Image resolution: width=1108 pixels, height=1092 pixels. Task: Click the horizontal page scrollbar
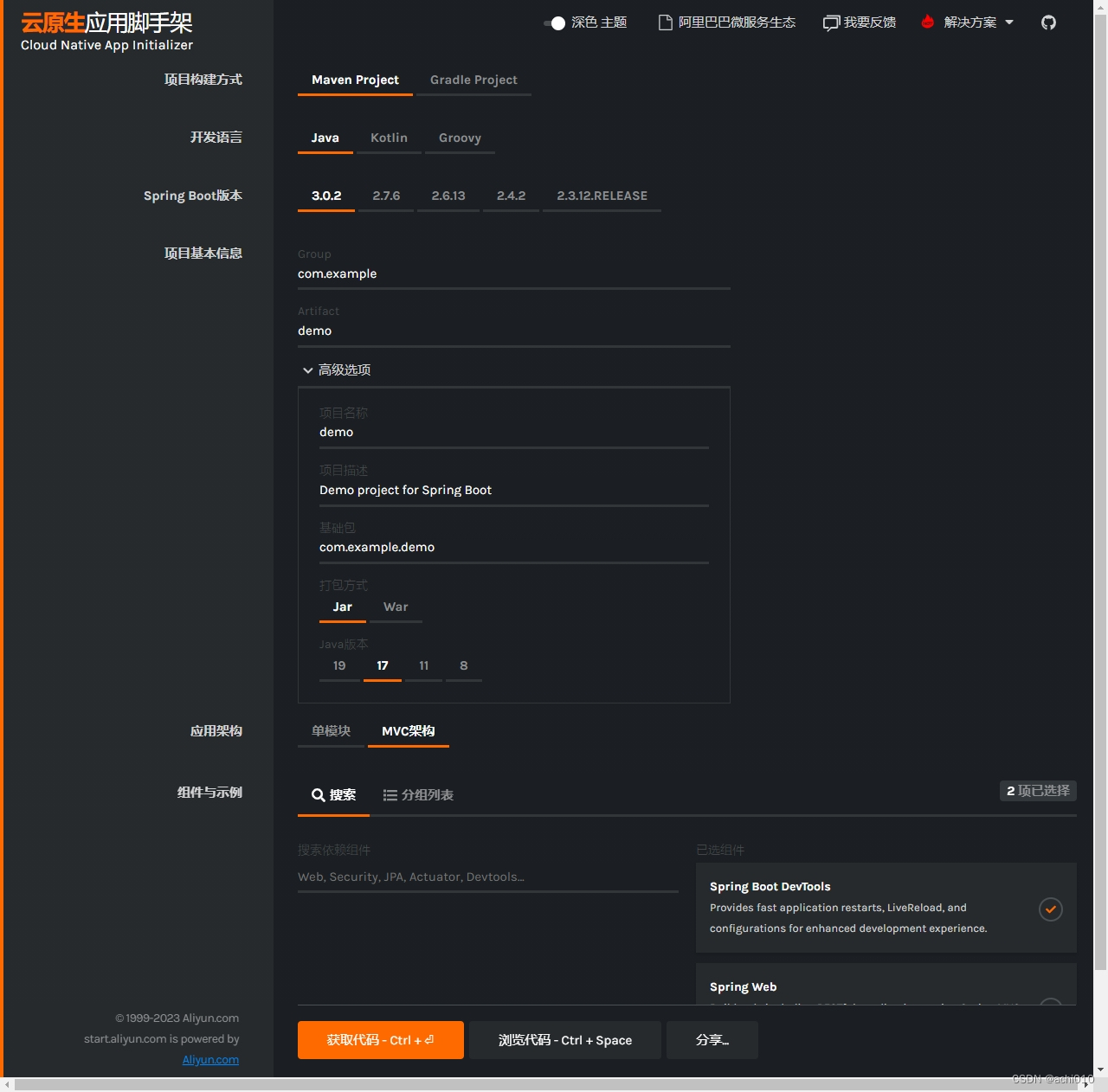548,1084
